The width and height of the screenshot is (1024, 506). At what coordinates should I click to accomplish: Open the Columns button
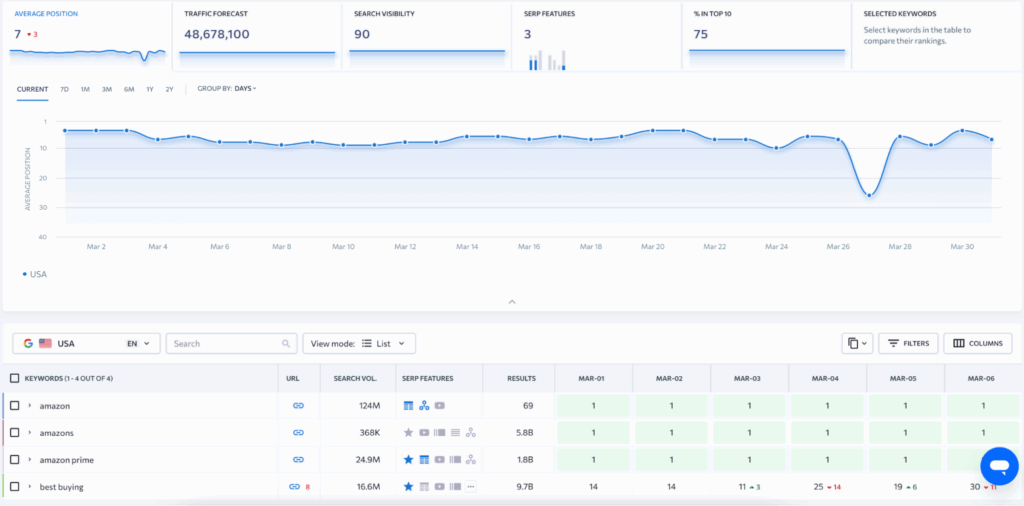point(978,343)
